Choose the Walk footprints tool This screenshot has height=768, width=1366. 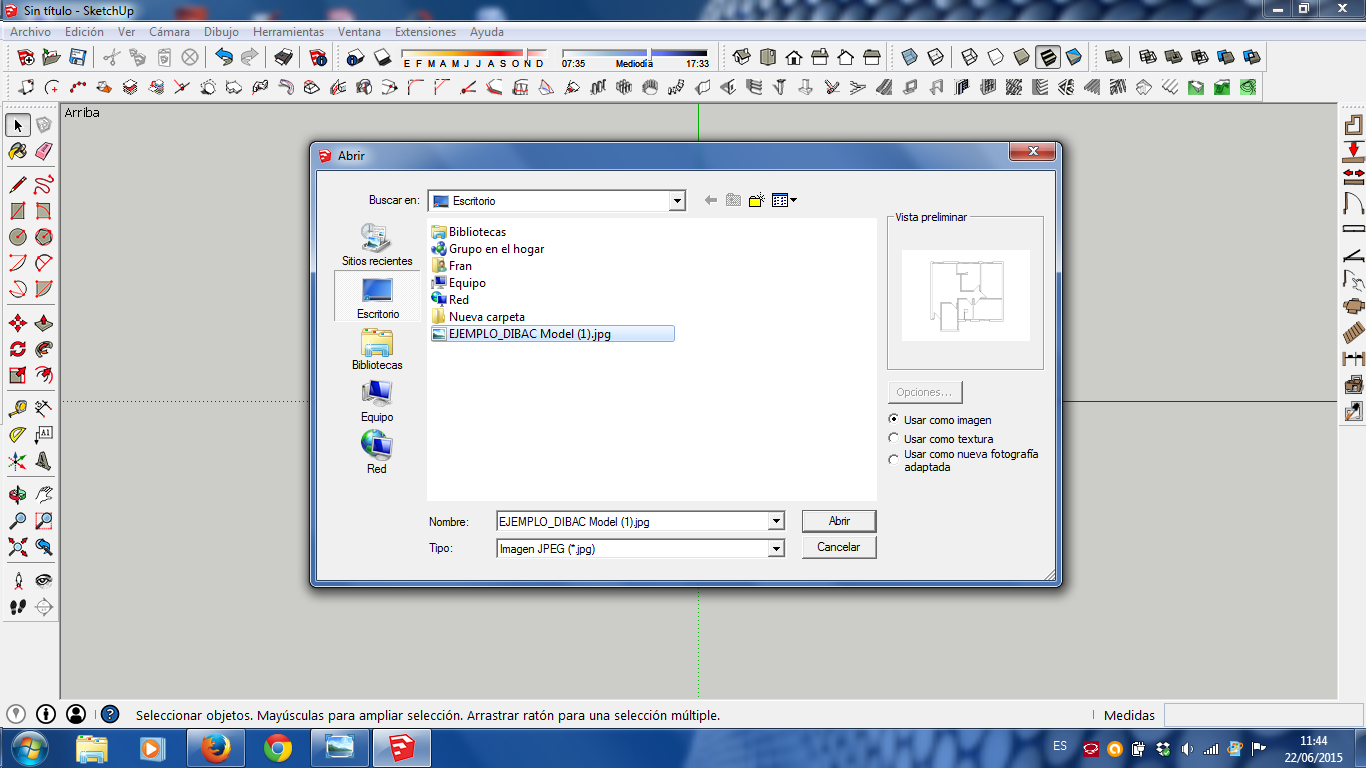(x=18, y=606)
